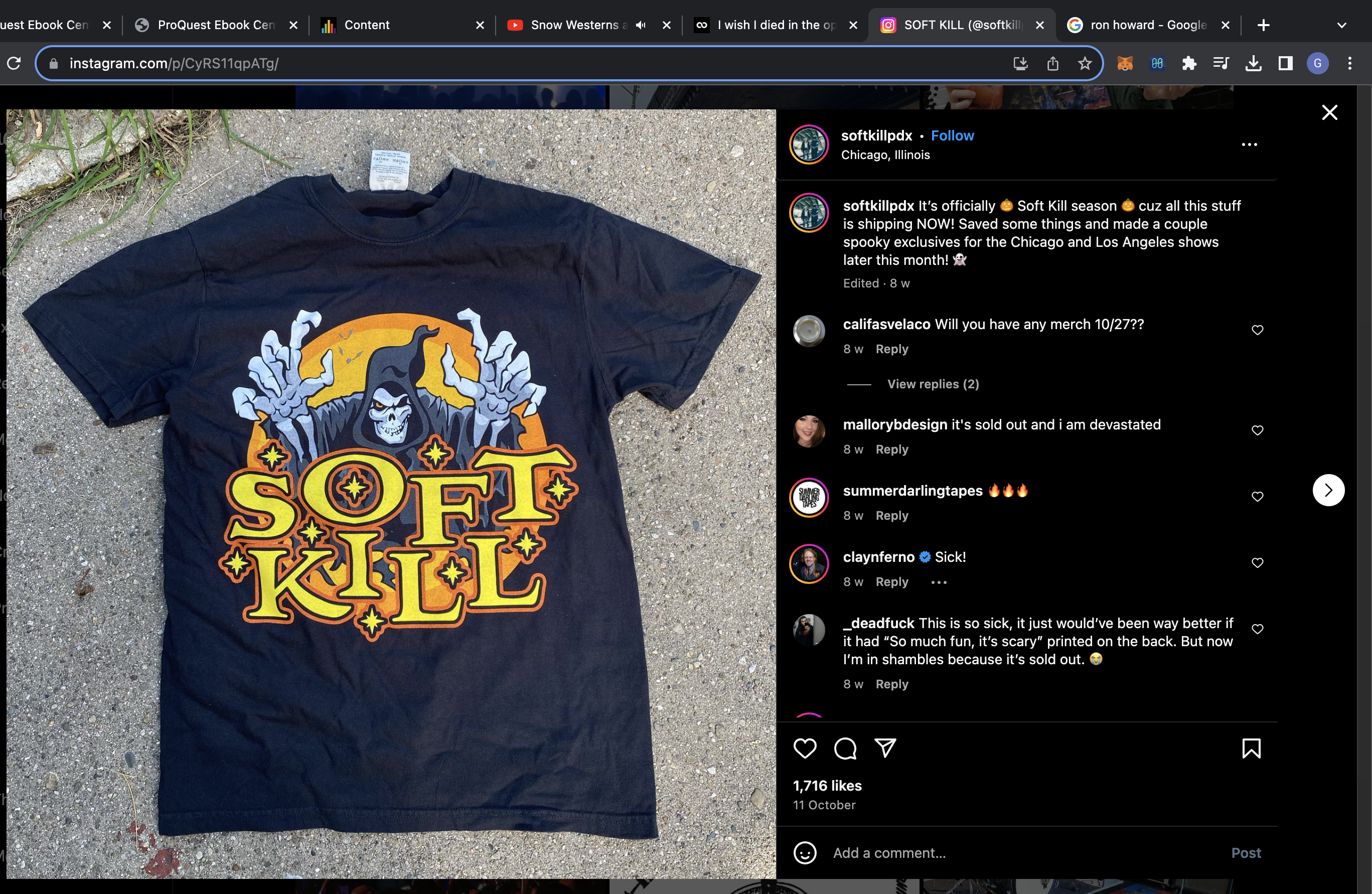Open Chrome downloads tray icon

pos(1253,63)
